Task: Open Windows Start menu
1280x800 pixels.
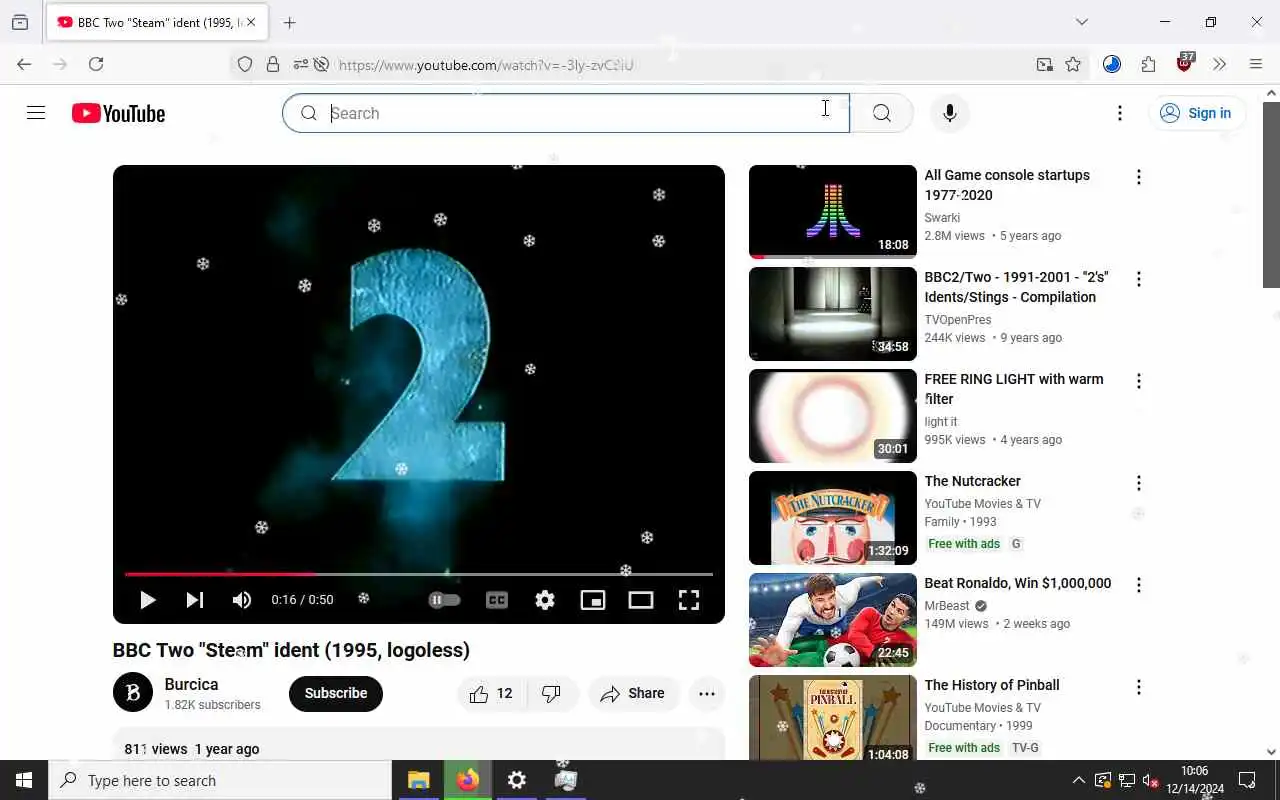Action: point(24,780)
